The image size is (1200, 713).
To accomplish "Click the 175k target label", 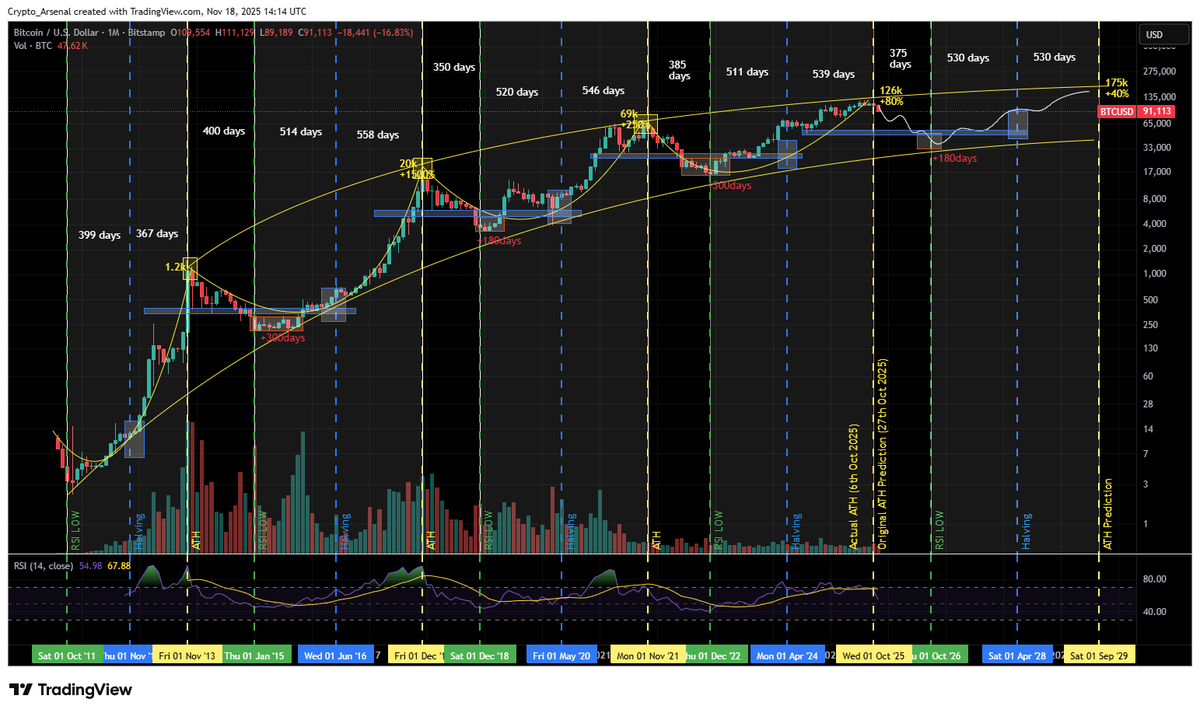I will tap(1117, 82).
